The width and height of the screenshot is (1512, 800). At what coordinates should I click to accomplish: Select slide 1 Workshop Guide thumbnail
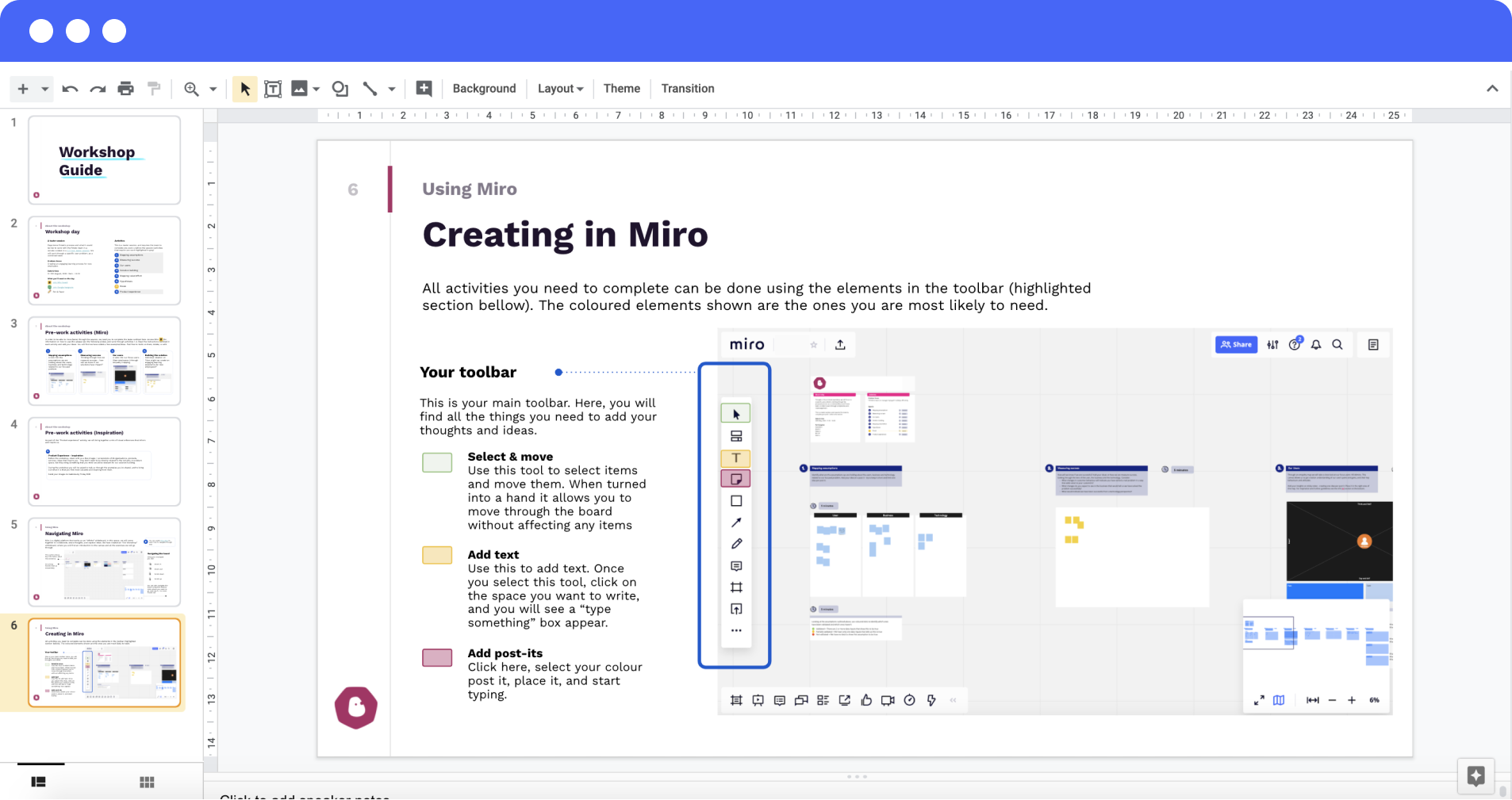pos(104,160)
